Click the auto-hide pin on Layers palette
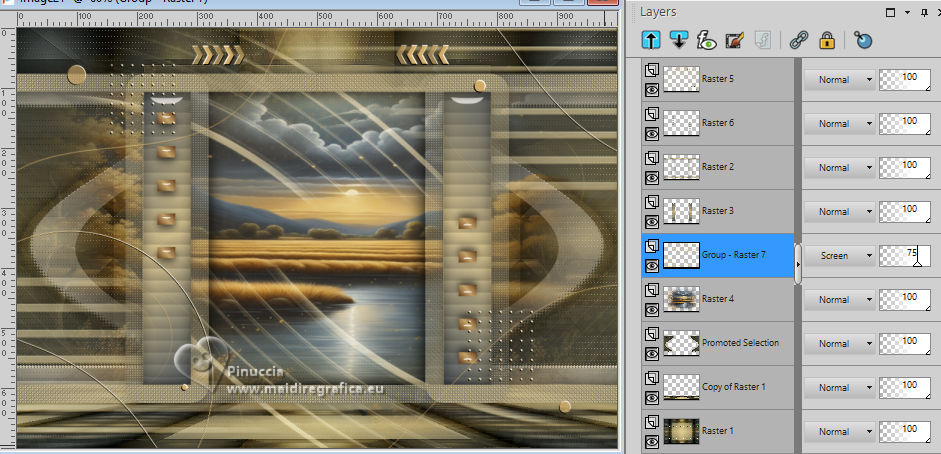941x454 pixels. click(923, 12)
